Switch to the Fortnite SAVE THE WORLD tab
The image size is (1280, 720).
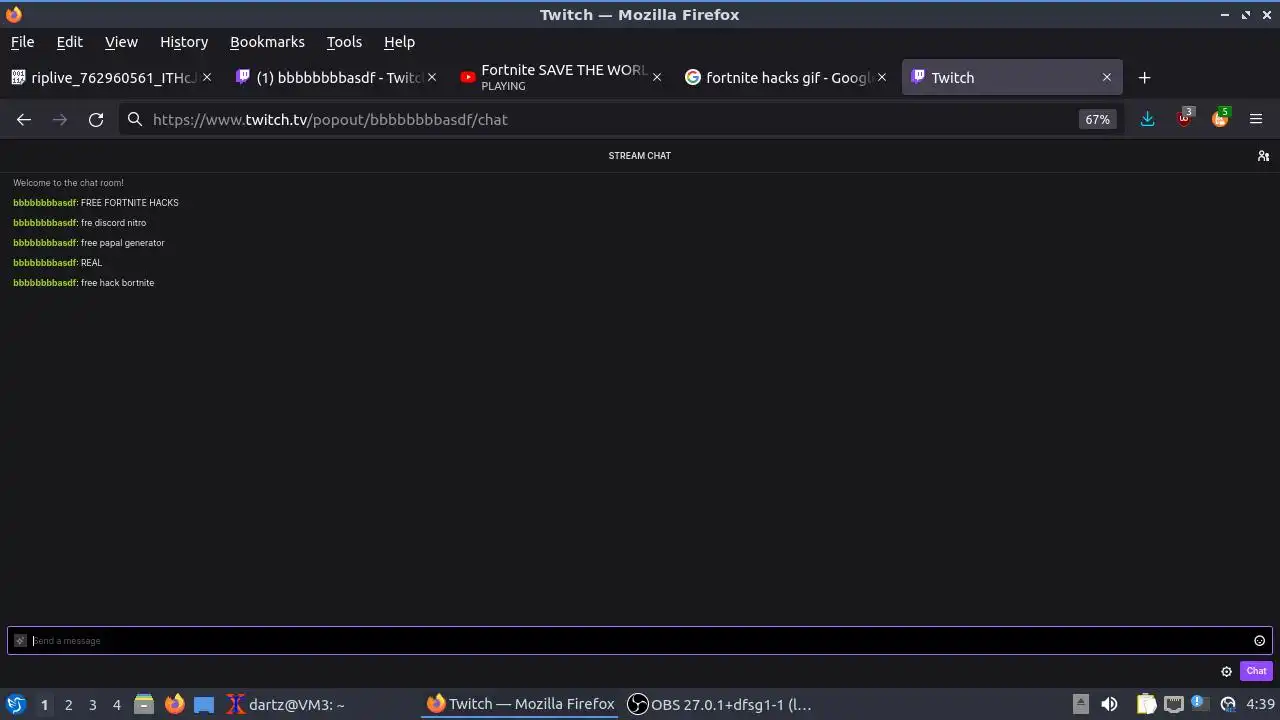(x=560, y=77)
